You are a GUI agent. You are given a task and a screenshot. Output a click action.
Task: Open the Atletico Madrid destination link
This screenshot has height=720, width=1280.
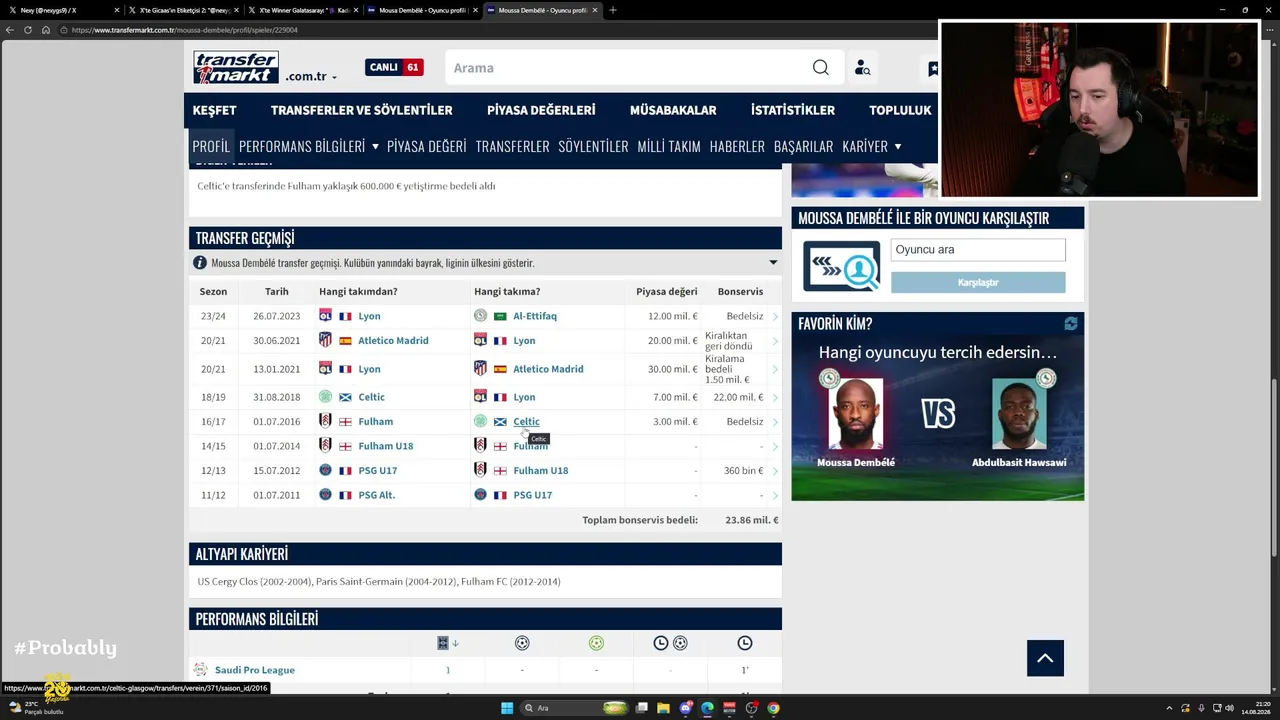point(548,369)
